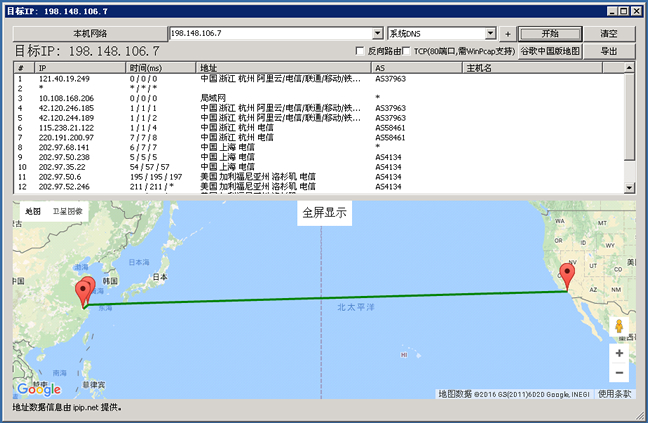Select hop 10 row with IP 202.97.35.22
648x423 pixels.
tap(64, 167)
